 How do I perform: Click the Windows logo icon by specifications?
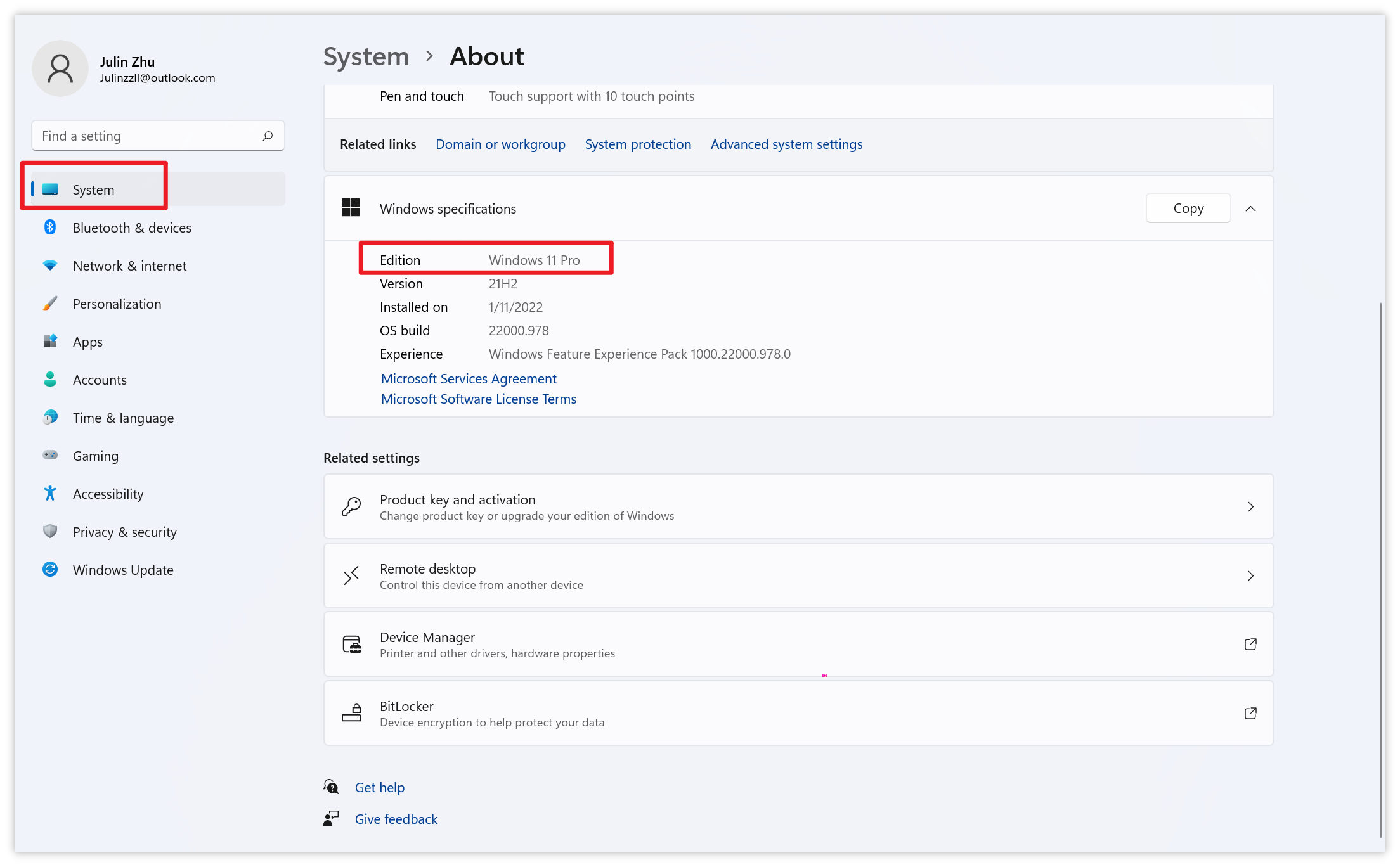click(x=351, y=208)
